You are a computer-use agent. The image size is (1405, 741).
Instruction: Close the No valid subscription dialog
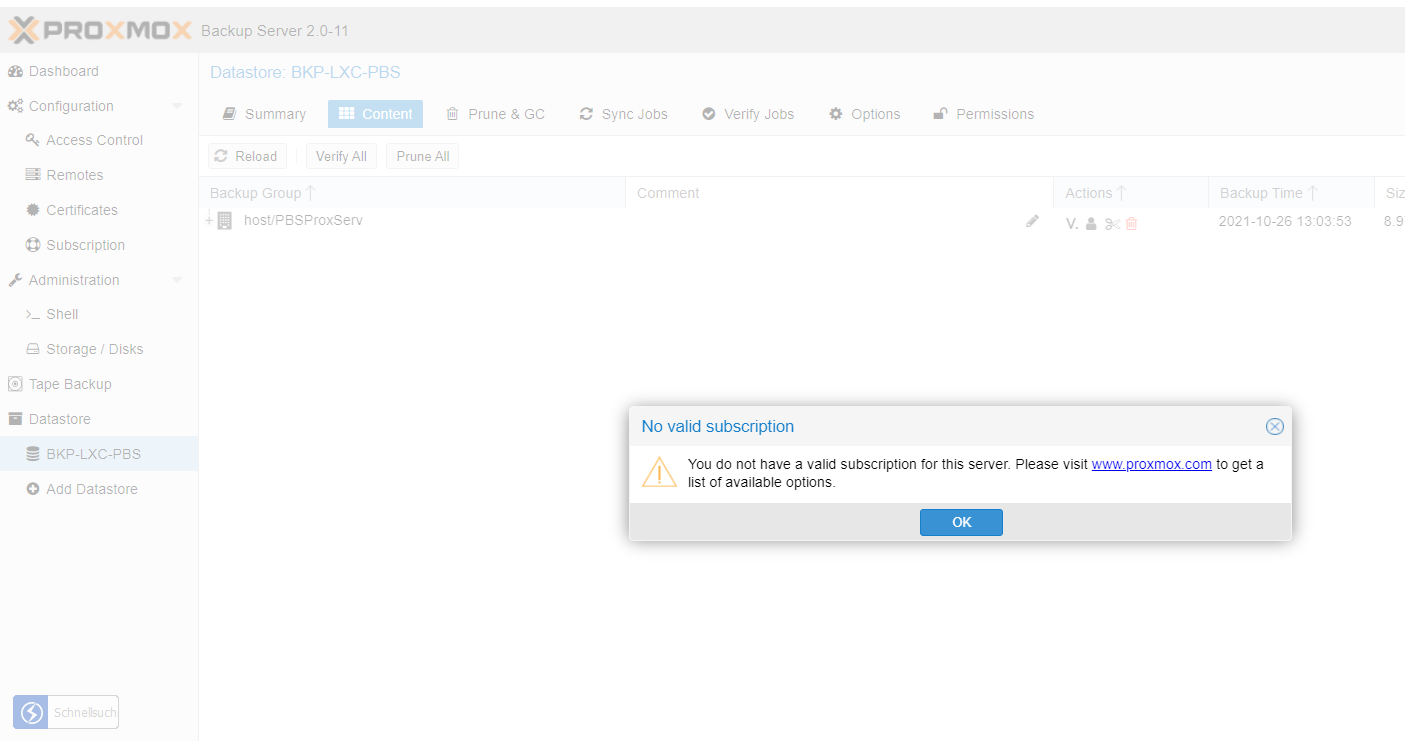(1274, 426)
